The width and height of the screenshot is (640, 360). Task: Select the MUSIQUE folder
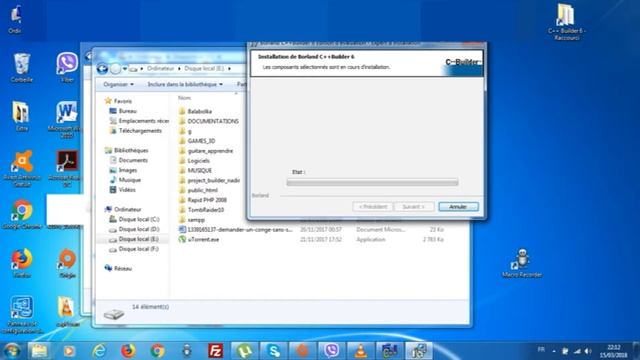pos(196,170)
